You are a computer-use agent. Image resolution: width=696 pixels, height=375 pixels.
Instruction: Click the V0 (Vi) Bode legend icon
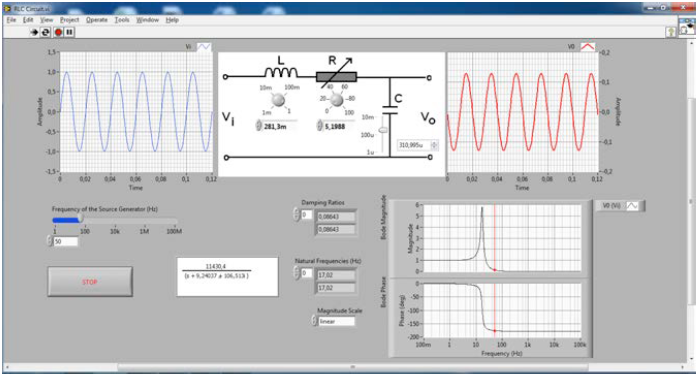point(633,206)
